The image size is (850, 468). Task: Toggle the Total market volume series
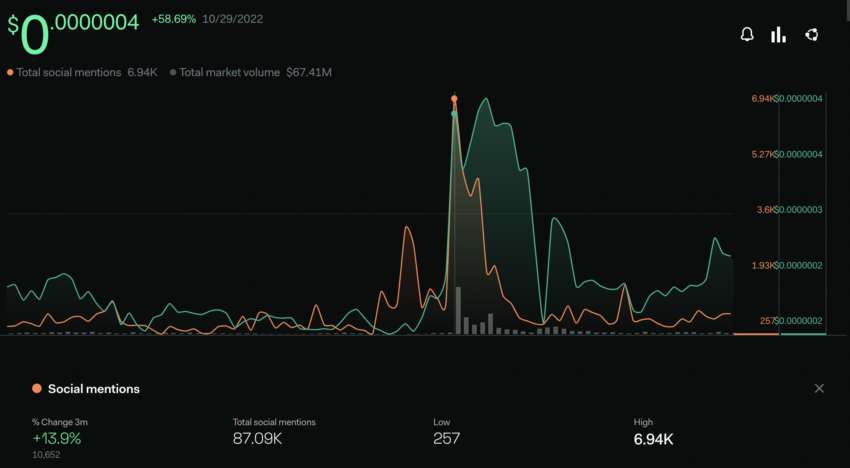click(250, 72)
